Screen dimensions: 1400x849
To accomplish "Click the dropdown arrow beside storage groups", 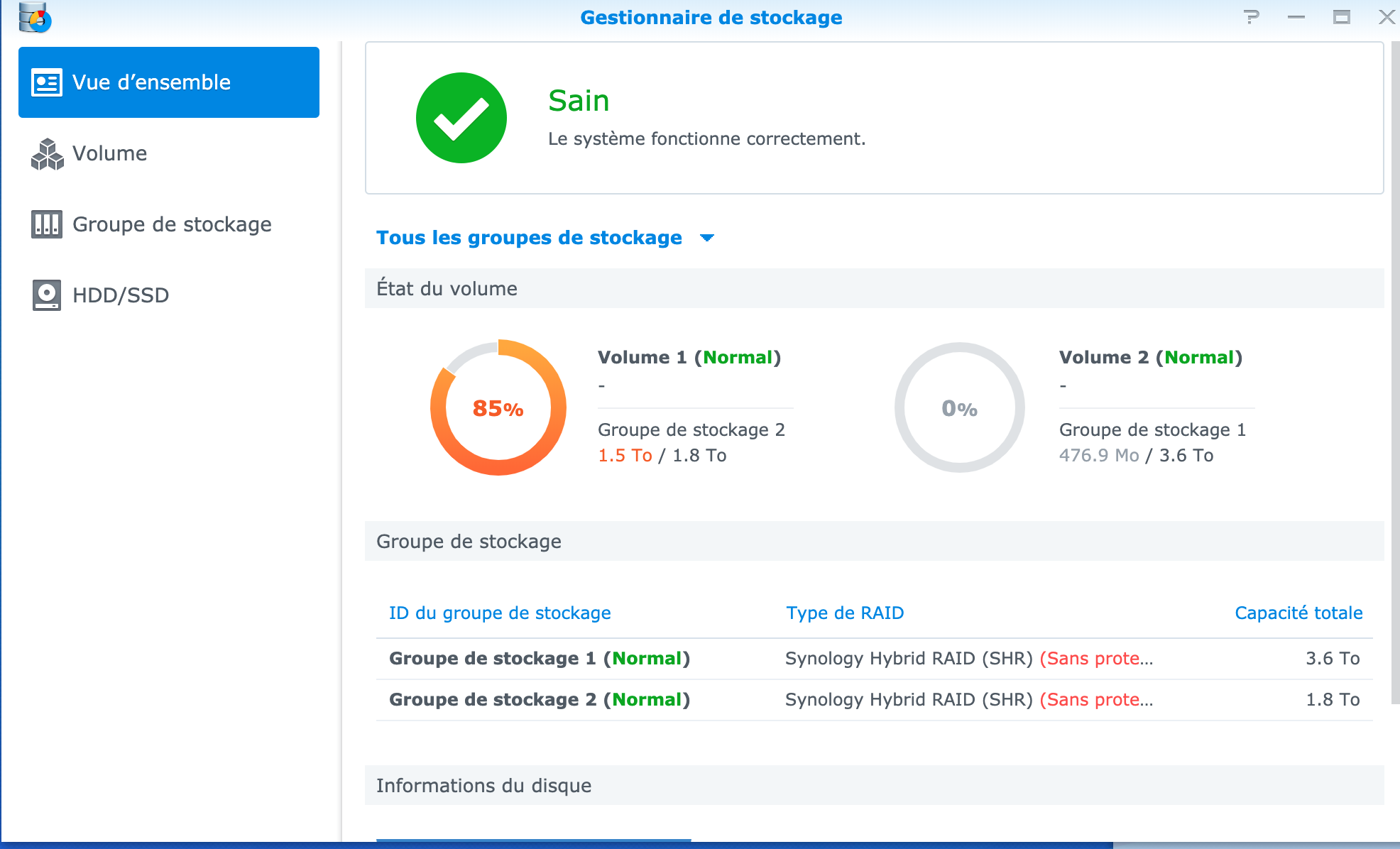I will coord(707,238).
